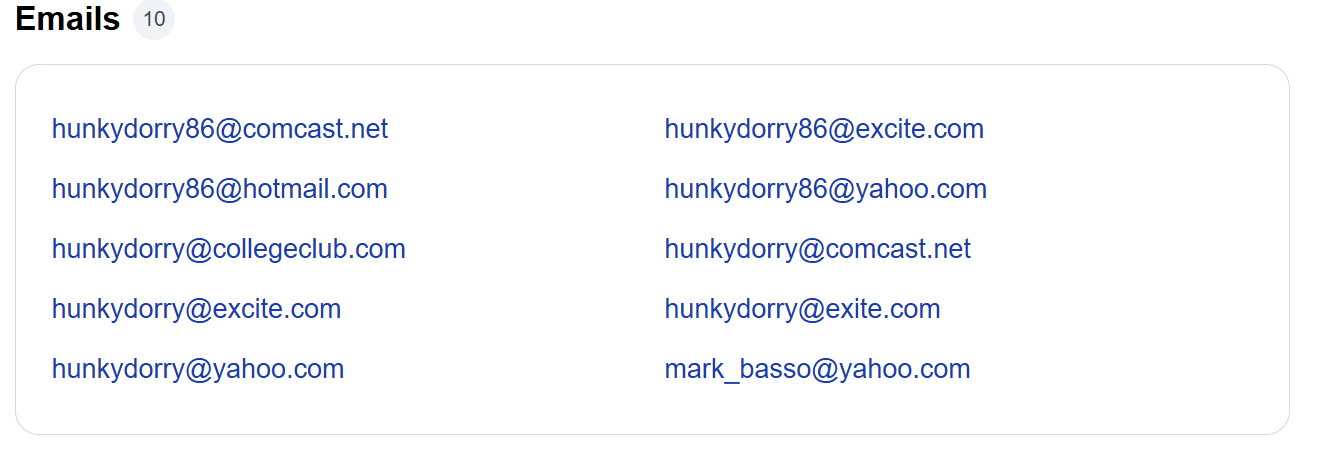Click the Excite address containing 86
This screenshot has width=1319, height=453.
tap(824, 129)
